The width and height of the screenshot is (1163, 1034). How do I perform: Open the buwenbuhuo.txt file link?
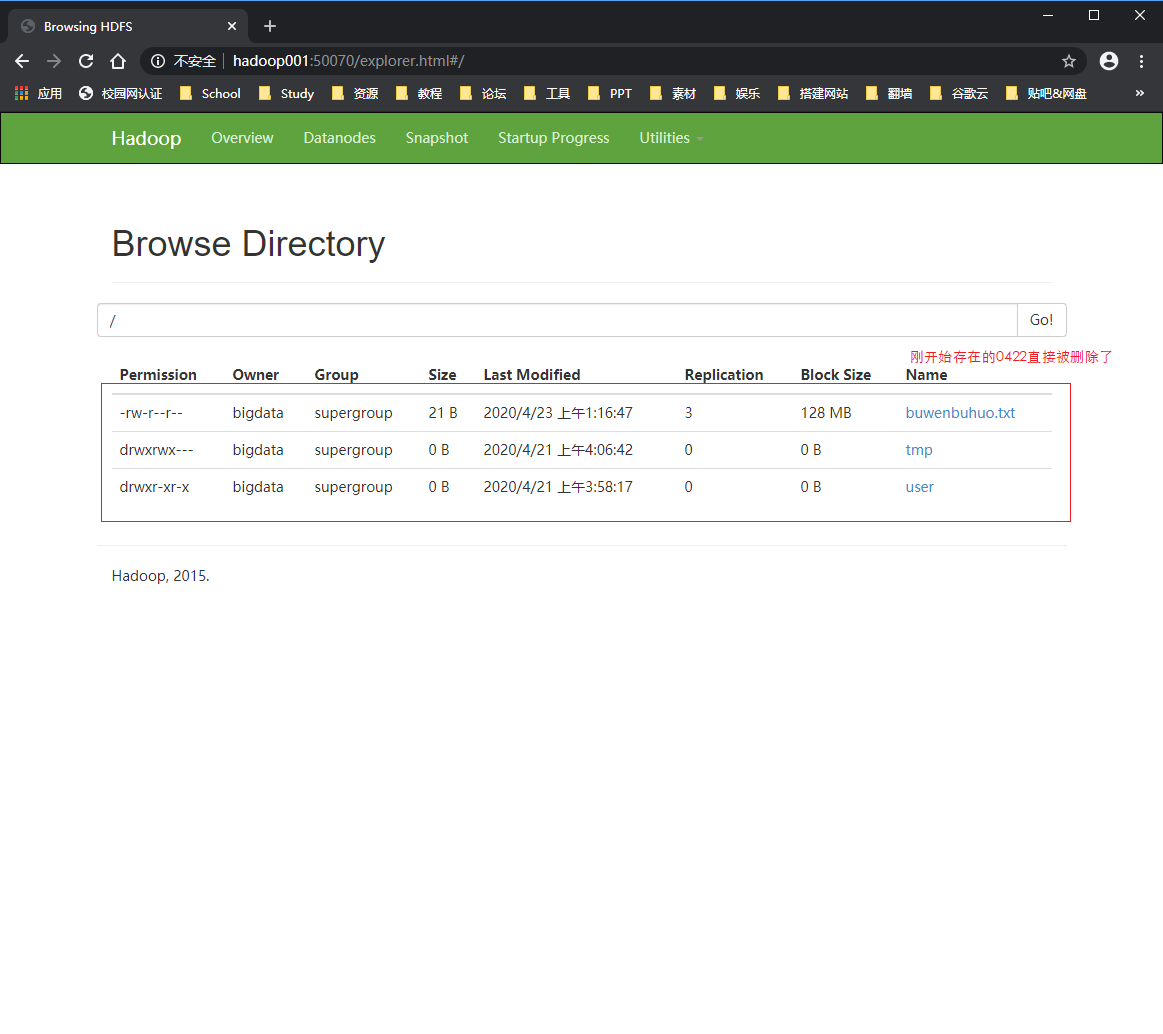pos(960,413)
